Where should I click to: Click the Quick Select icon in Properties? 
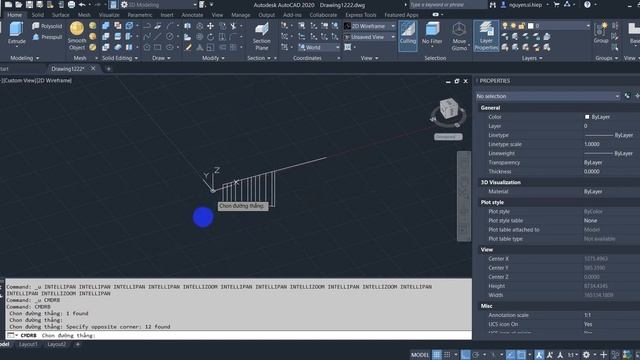[x=627, y=96]
